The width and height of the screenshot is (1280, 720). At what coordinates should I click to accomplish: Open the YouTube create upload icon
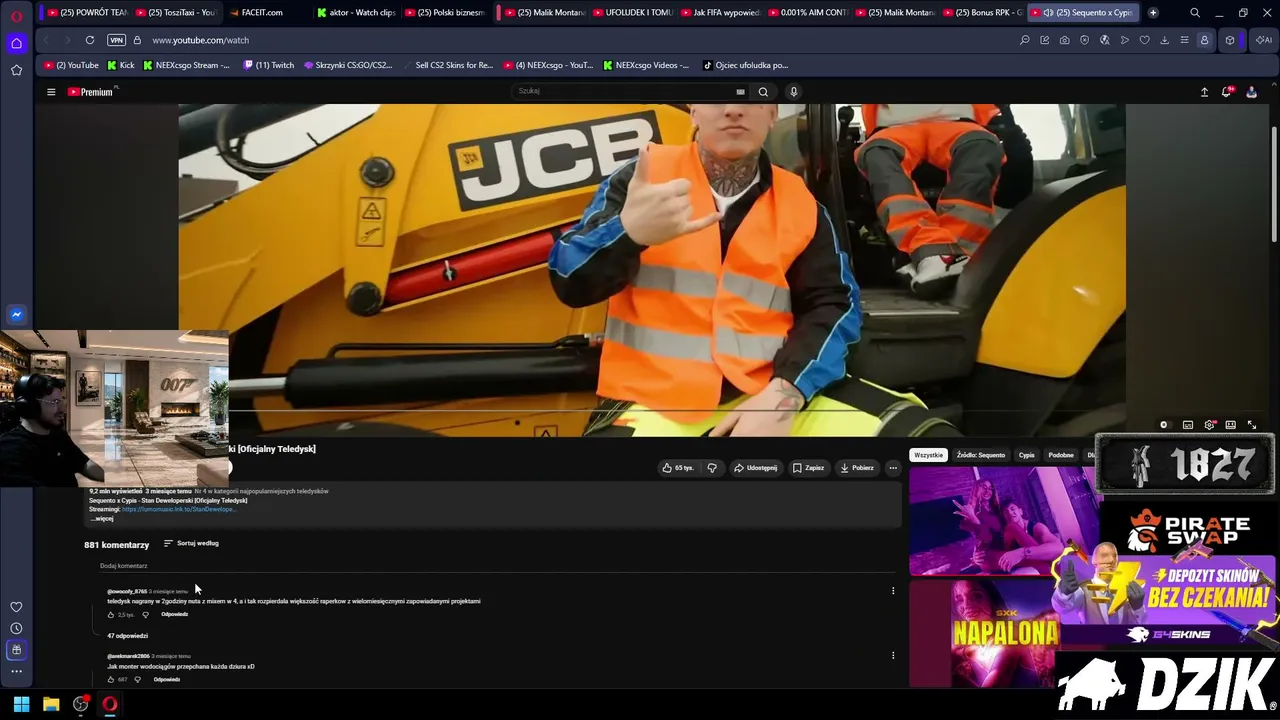[x=1204, y=92]
